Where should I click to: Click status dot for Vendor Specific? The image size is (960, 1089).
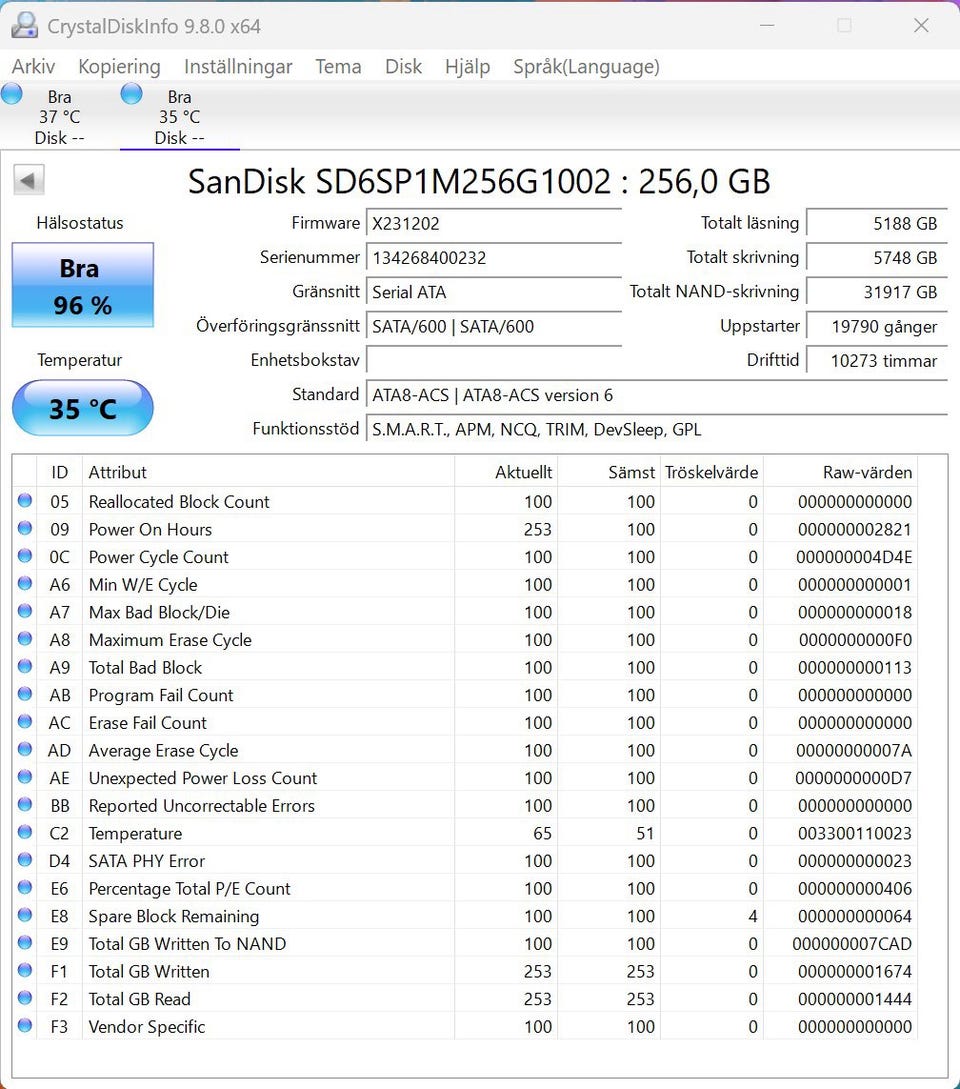coord(25,1025)
